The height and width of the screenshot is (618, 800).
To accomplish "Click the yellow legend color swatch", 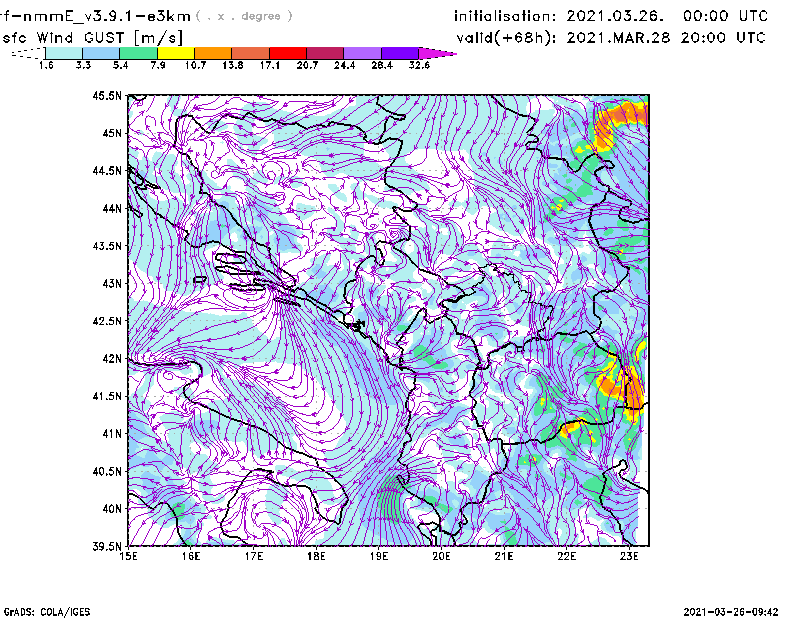I will (x=176, y=53).
